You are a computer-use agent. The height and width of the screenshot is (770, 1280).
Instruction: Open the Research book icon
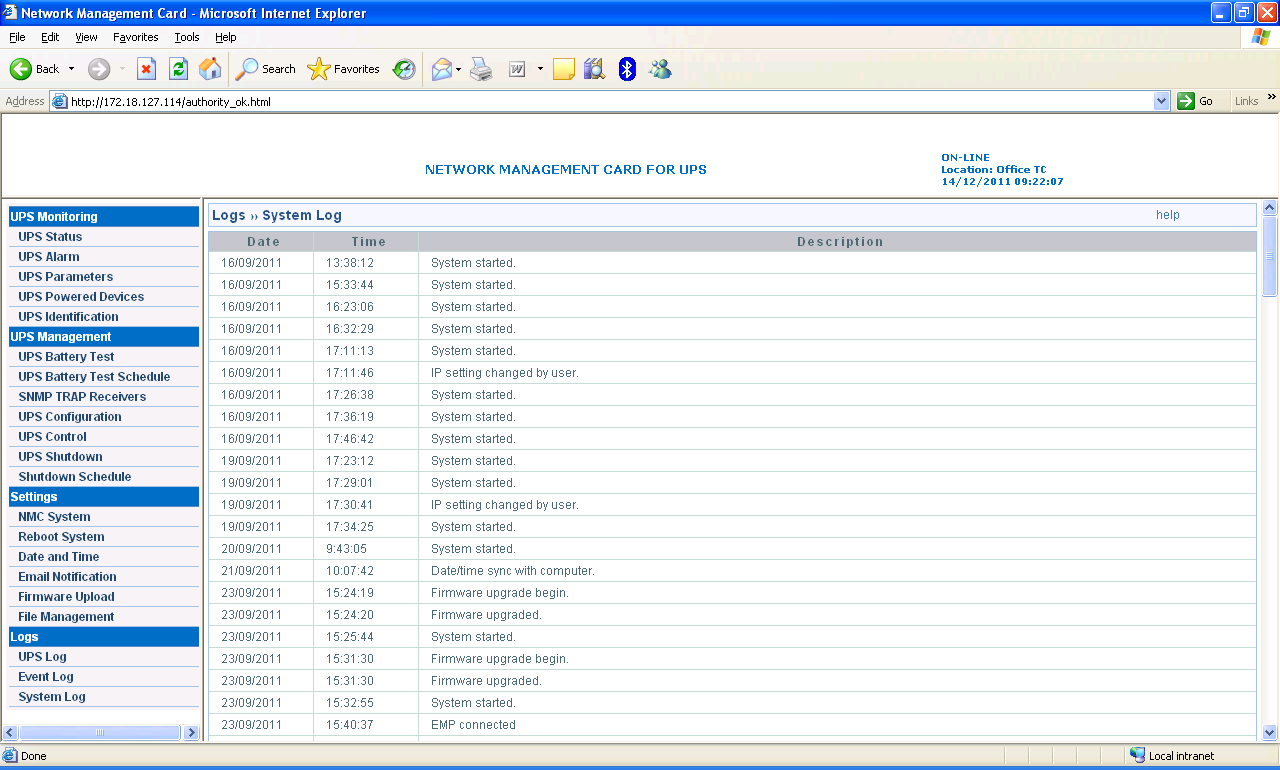[x=595, y=69]
